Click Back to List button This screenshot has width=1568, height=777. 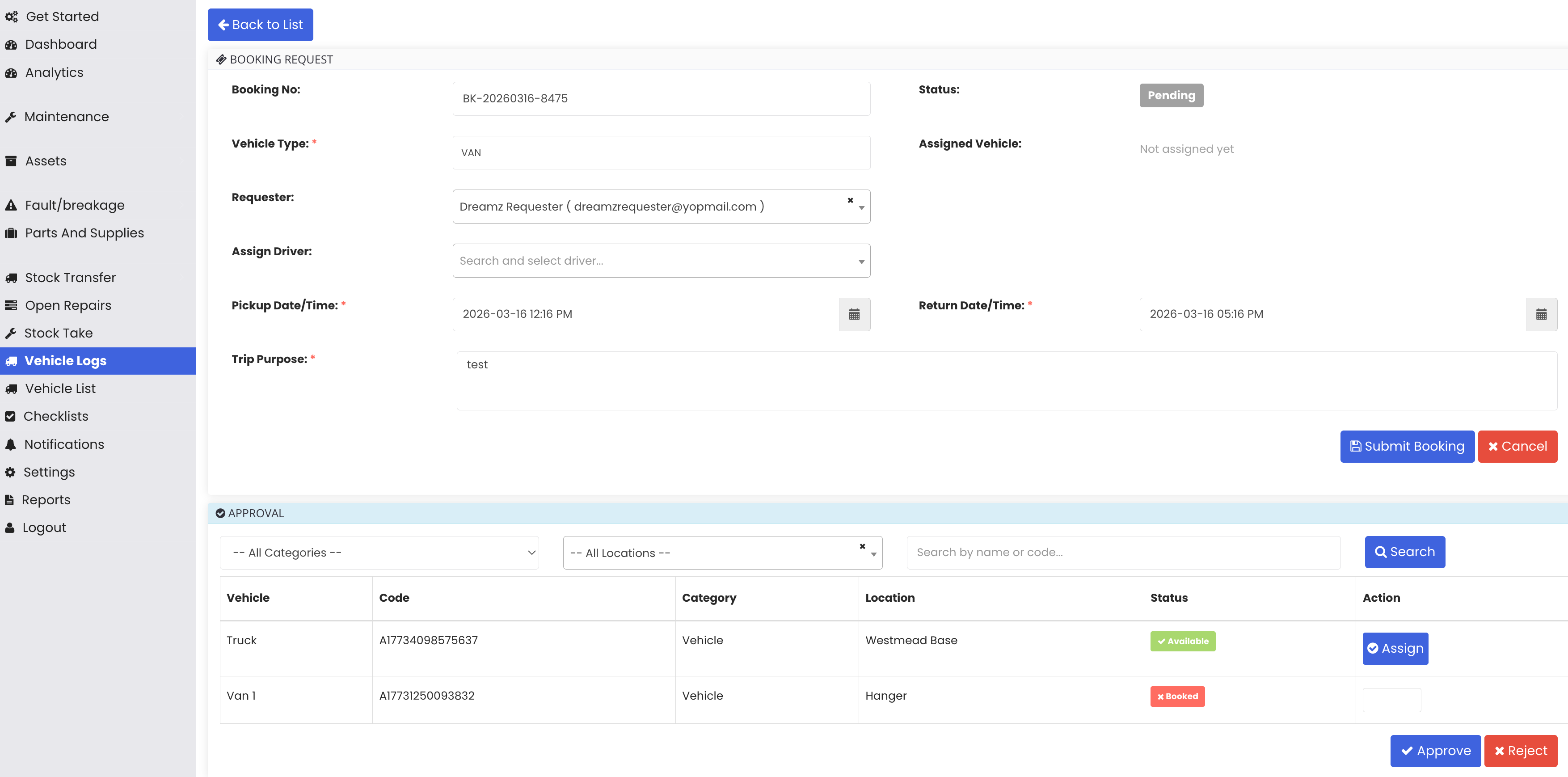point(260,25)
